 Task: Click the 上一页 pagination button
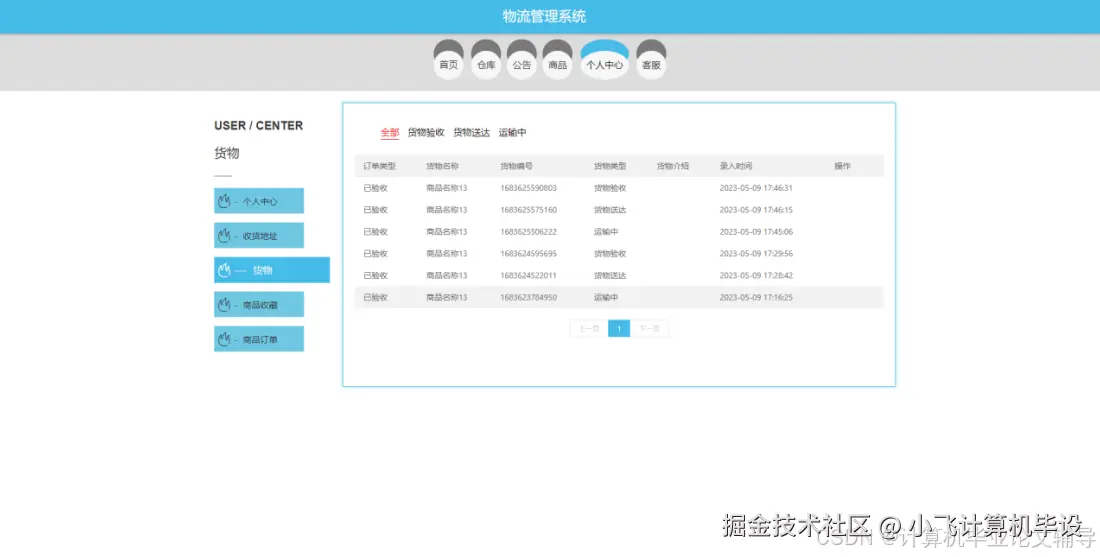pyautogui.click(x=589, y=328)
